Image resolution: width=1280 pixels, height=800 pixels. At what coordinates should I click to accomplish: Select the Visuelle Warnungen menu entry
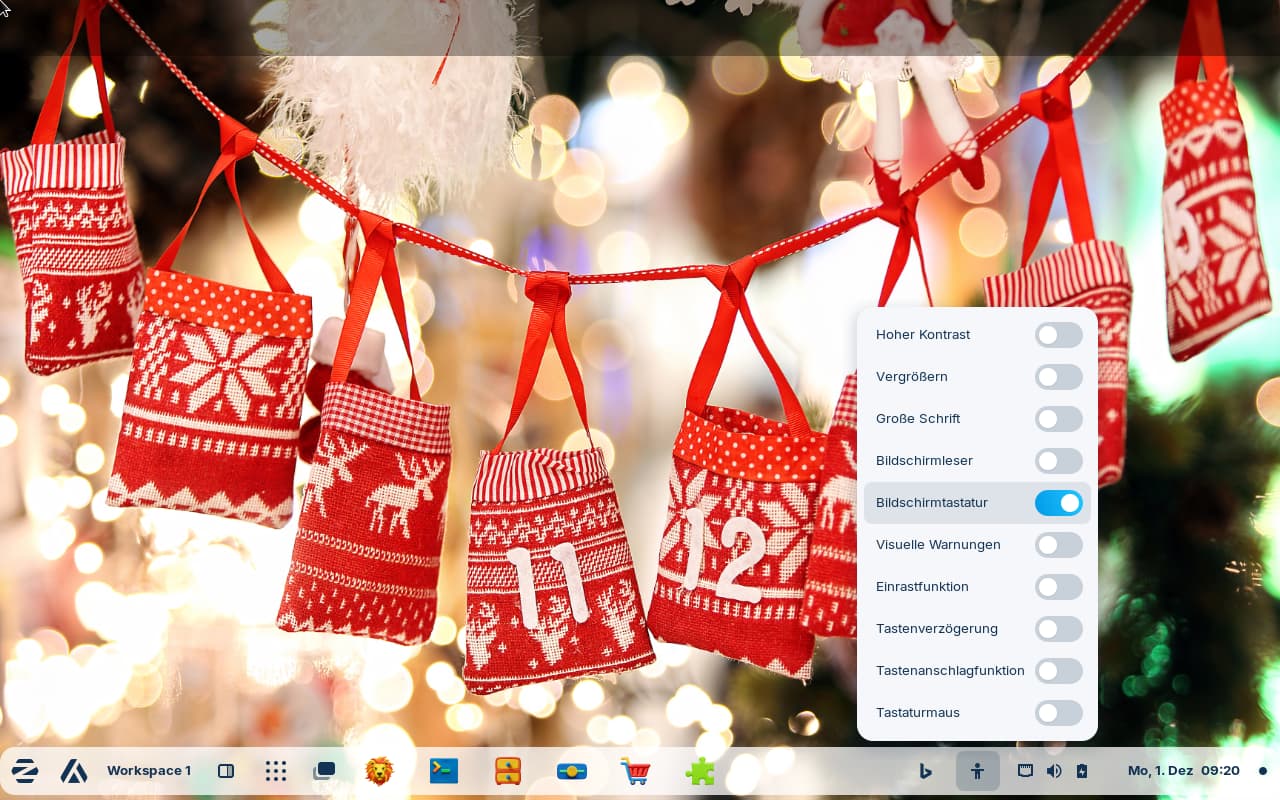(938, 545)
